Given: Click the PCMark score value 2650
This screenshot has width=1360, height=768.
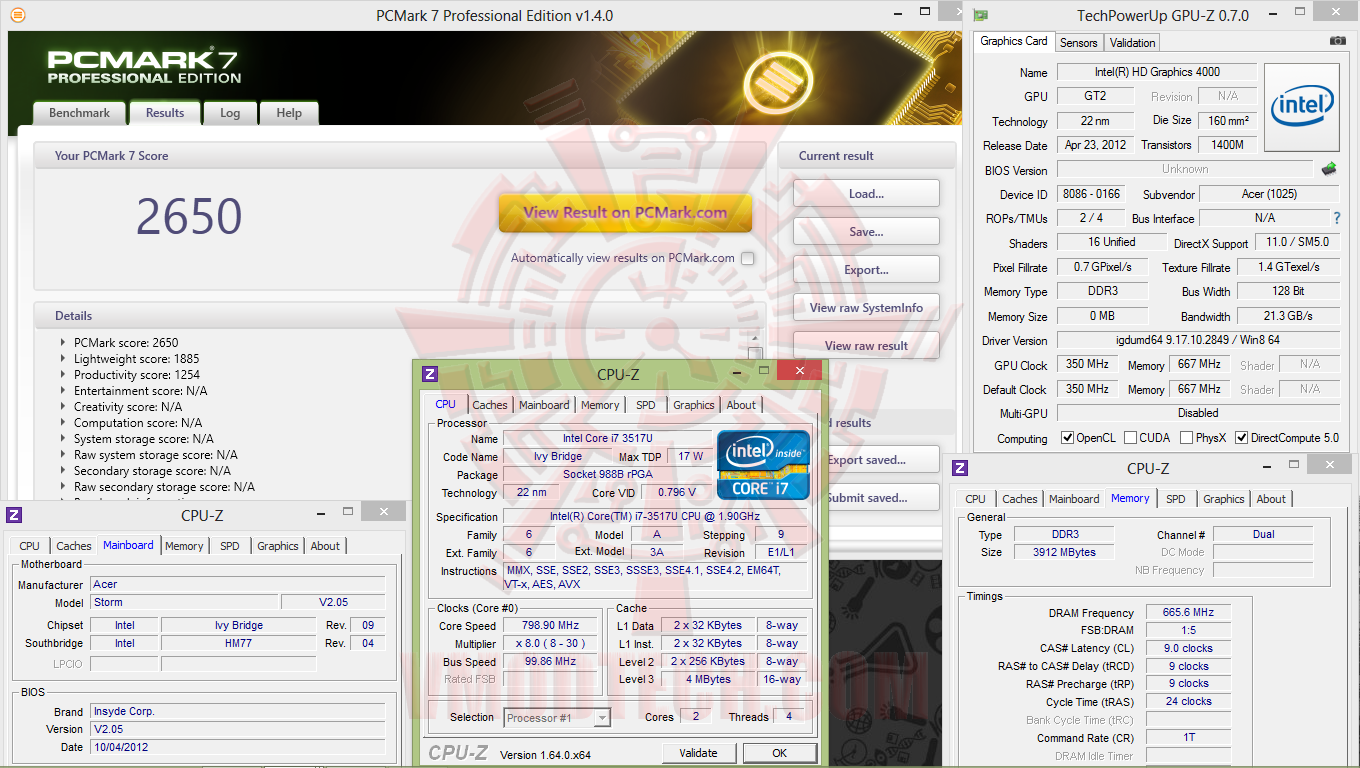Looking at the screenshot, I should click(x=189, y=216).
